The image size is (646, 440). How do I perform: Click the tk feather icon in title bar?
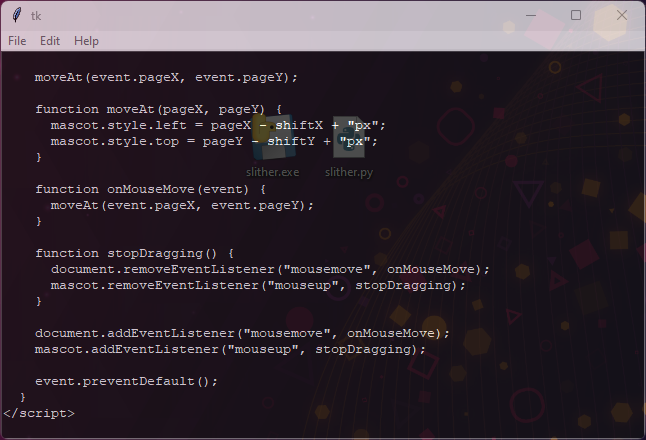16,16
